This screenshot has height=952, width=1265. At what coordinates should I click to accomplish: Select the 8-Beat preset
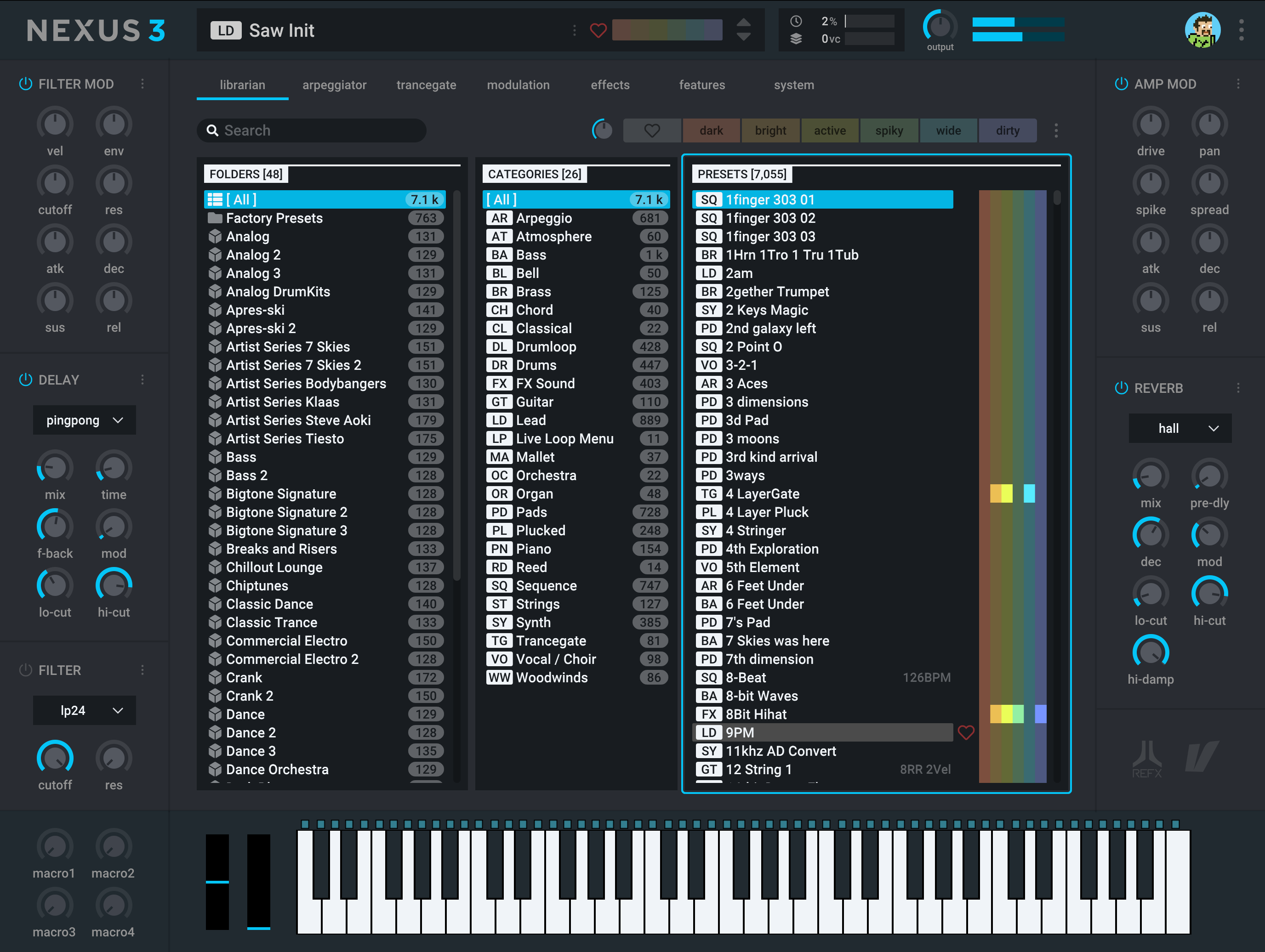(822, 678)
